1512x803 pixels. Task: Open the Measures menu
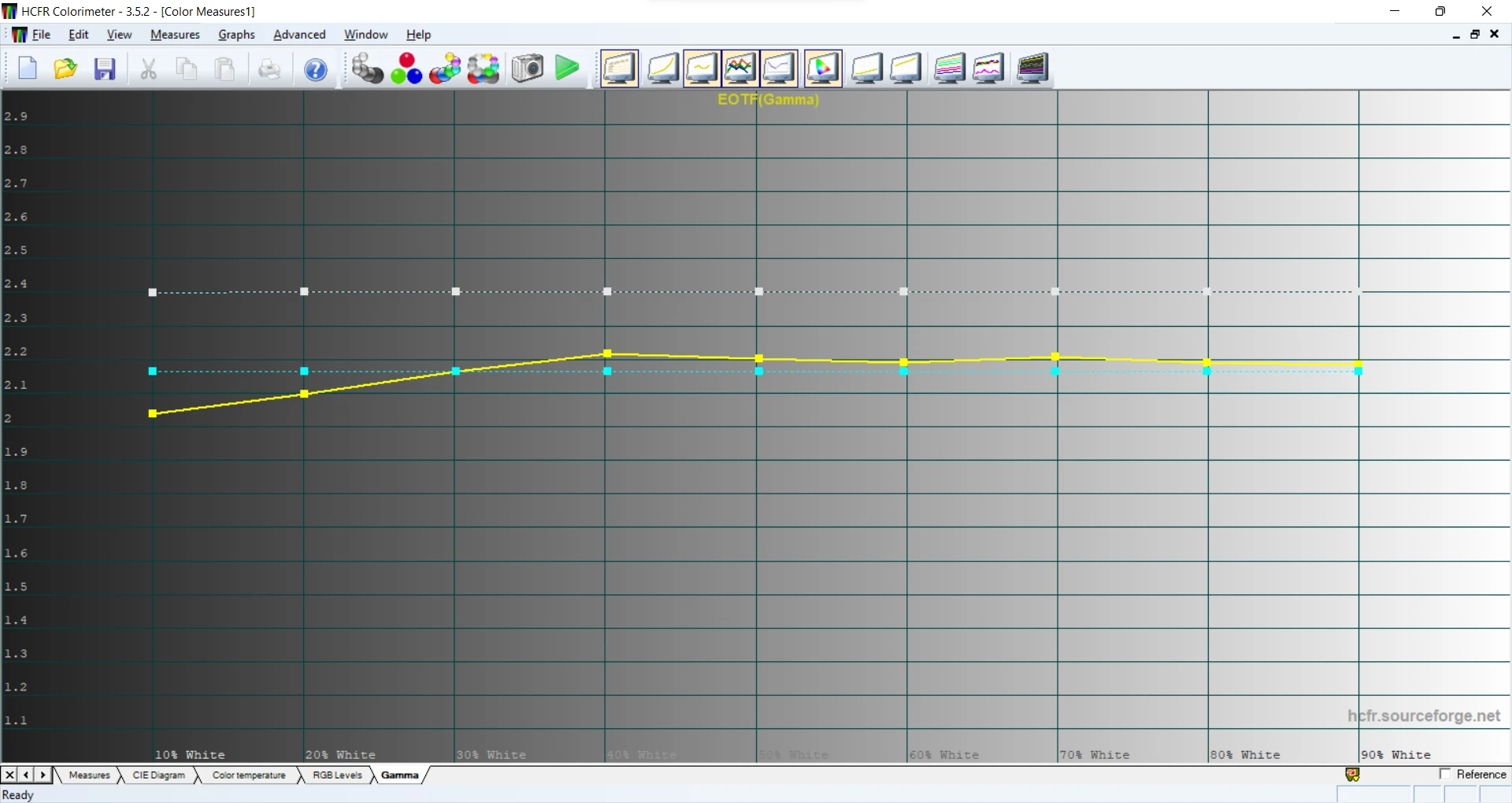[175, 35]
